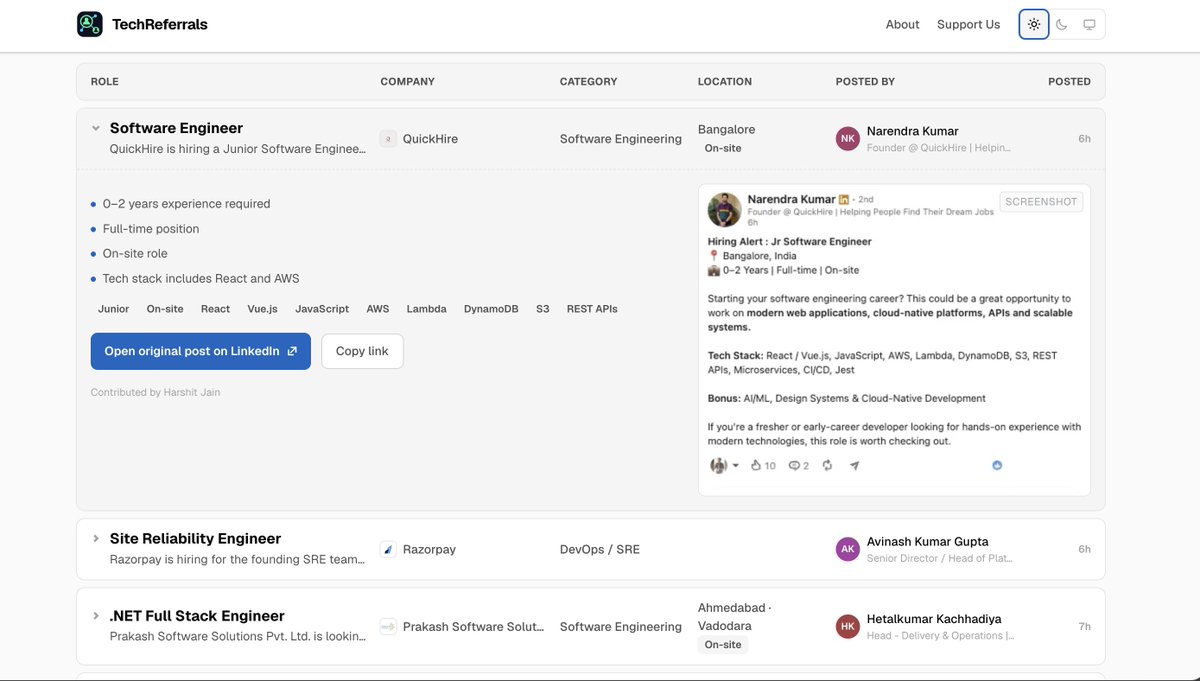The width and height of the screenshot is (1200, 681).
Task: Click the DynamoDB tag
Action: click(x=491, y=309)
